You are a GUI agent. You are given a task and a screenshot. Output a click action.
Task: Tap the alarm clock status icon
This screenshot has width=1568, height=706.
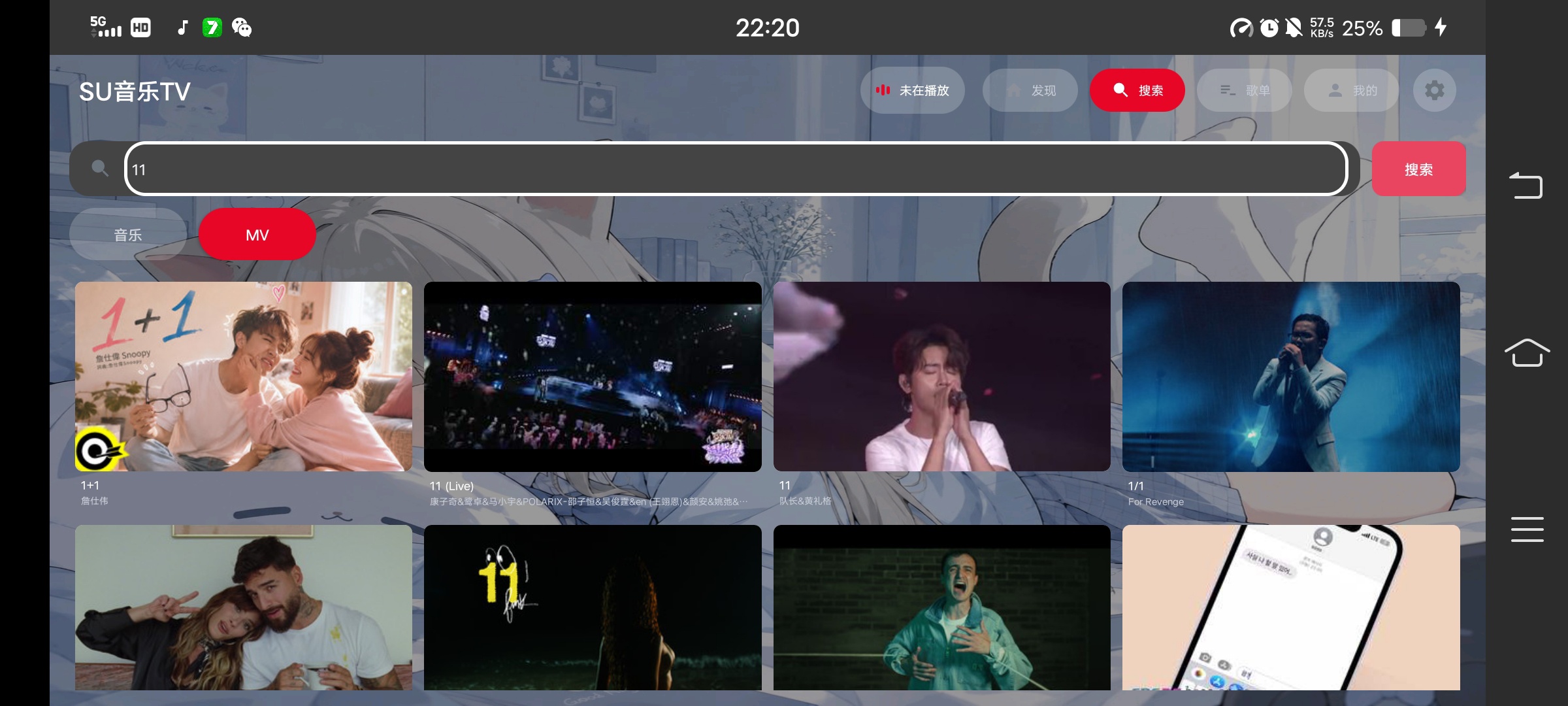1269,27
